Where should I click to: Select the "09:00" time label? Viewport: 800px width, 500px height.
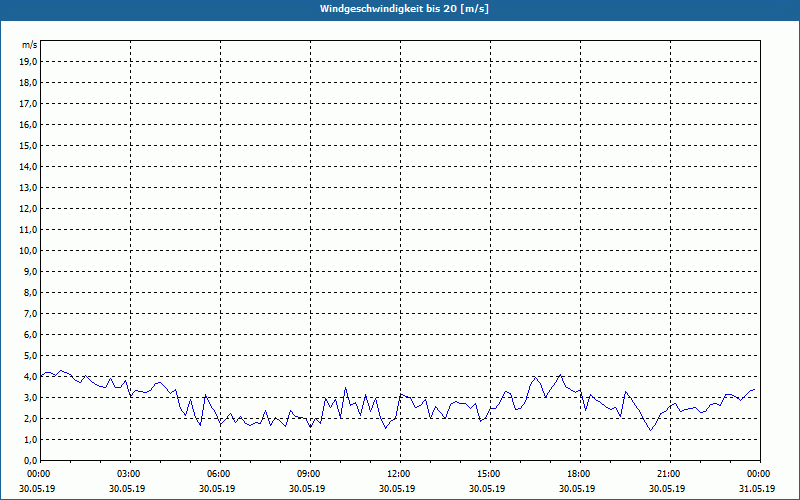pos(310,474)
